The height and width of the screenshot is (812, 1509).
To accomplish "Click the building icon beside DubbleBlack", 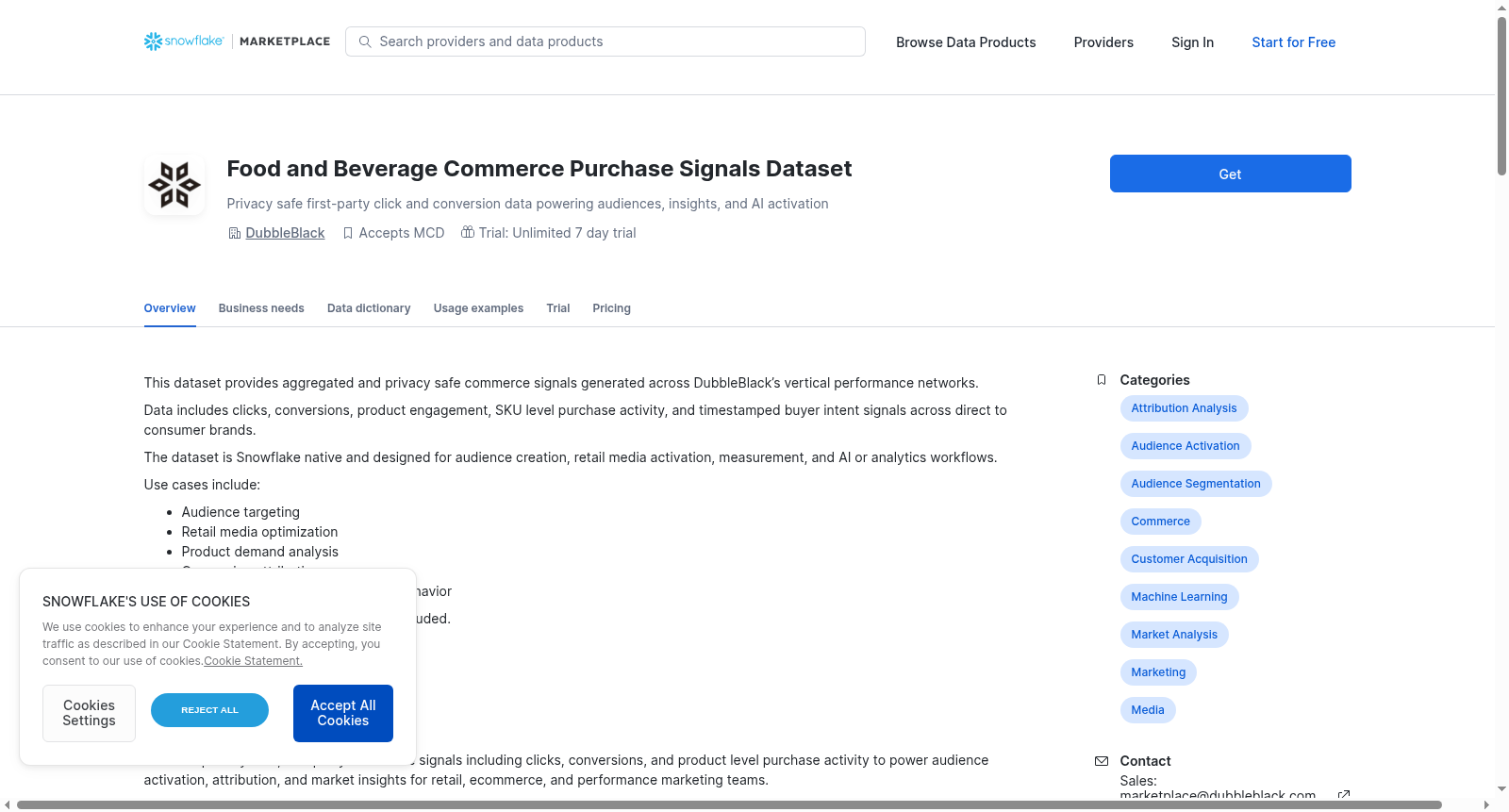I will [235, 233].
